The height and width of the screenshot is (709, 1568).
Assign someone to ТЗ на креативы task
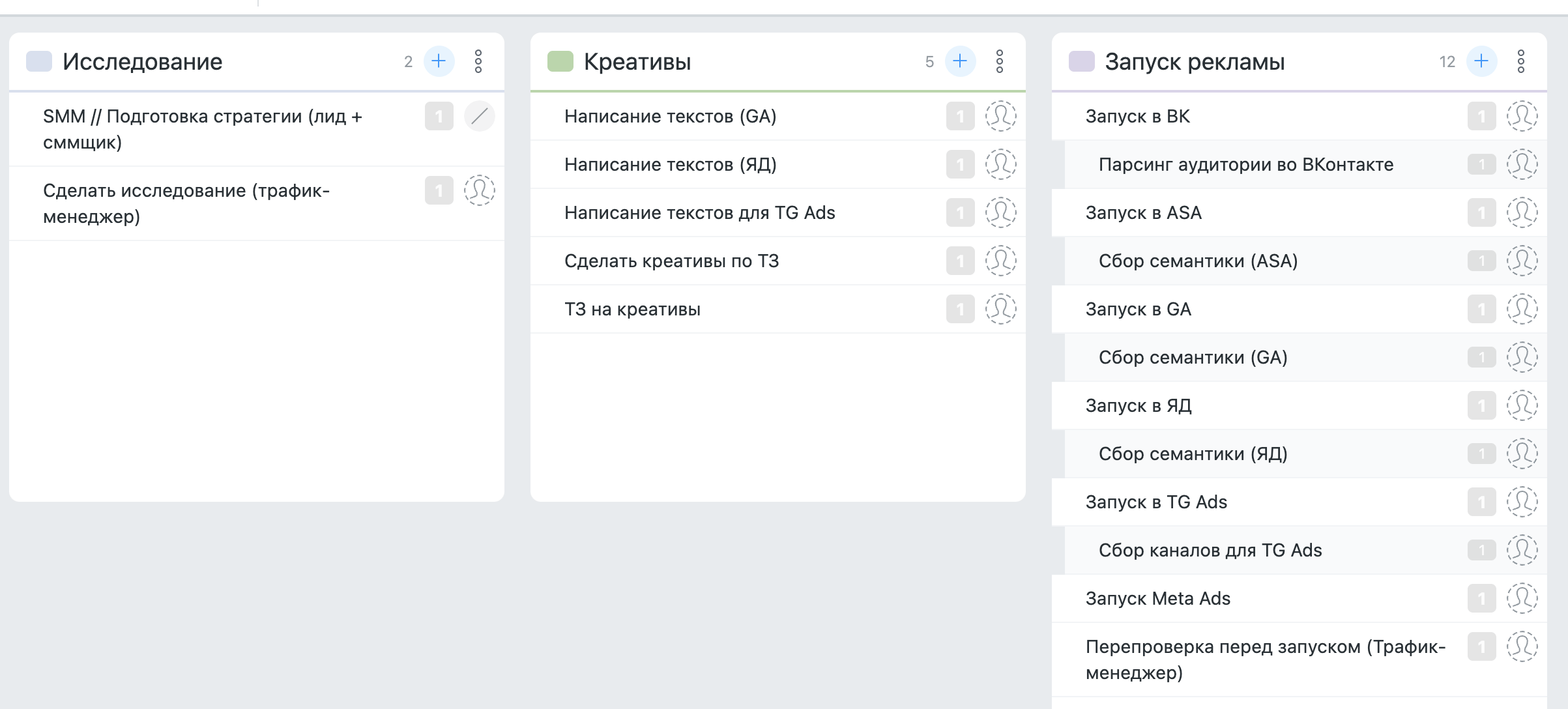pos(1001,309)
